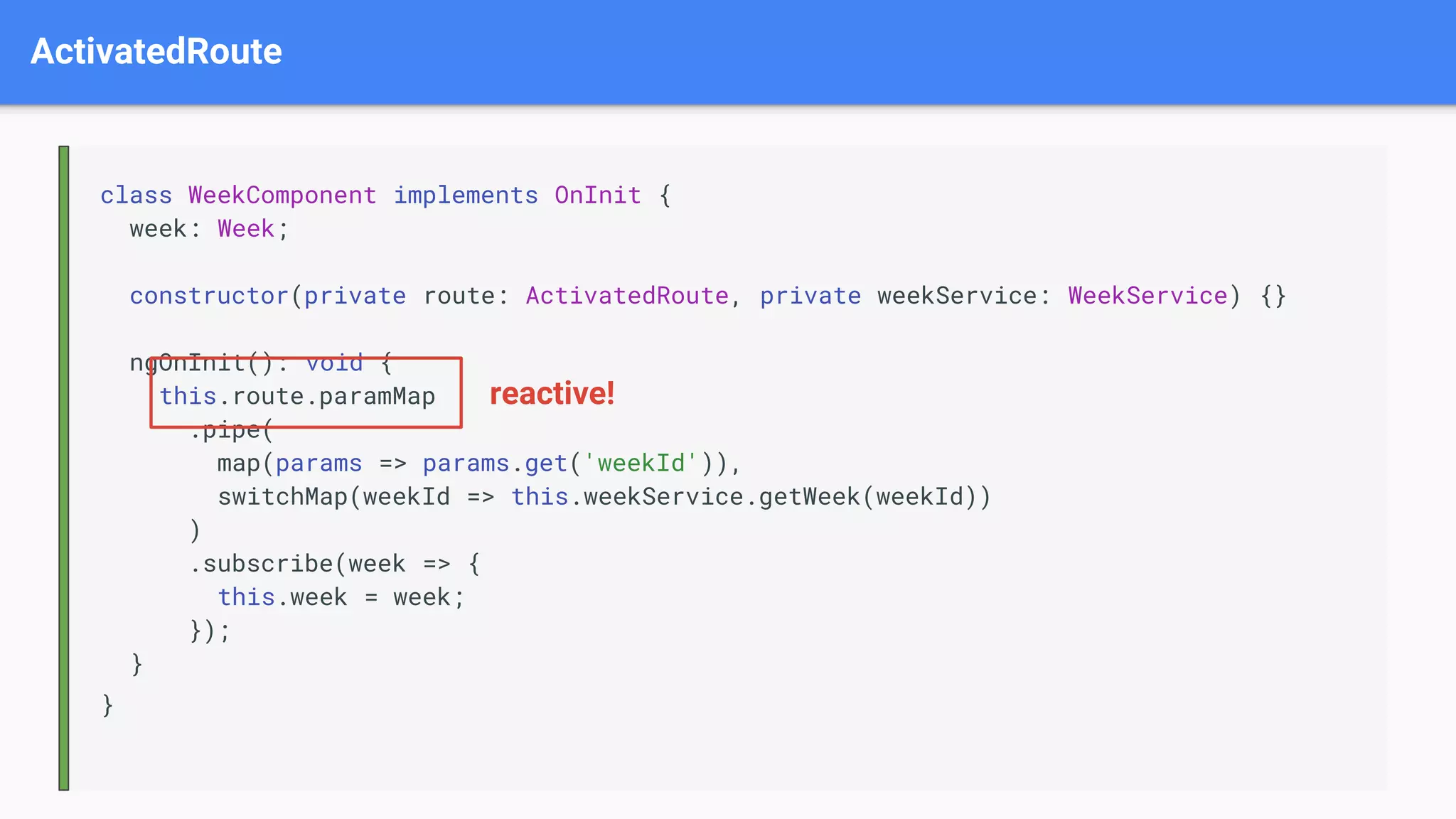Click 'WeekService' type in the constructor
Image resolution: width=1456 pixels, height=819 pixels.
point(1147,296)
